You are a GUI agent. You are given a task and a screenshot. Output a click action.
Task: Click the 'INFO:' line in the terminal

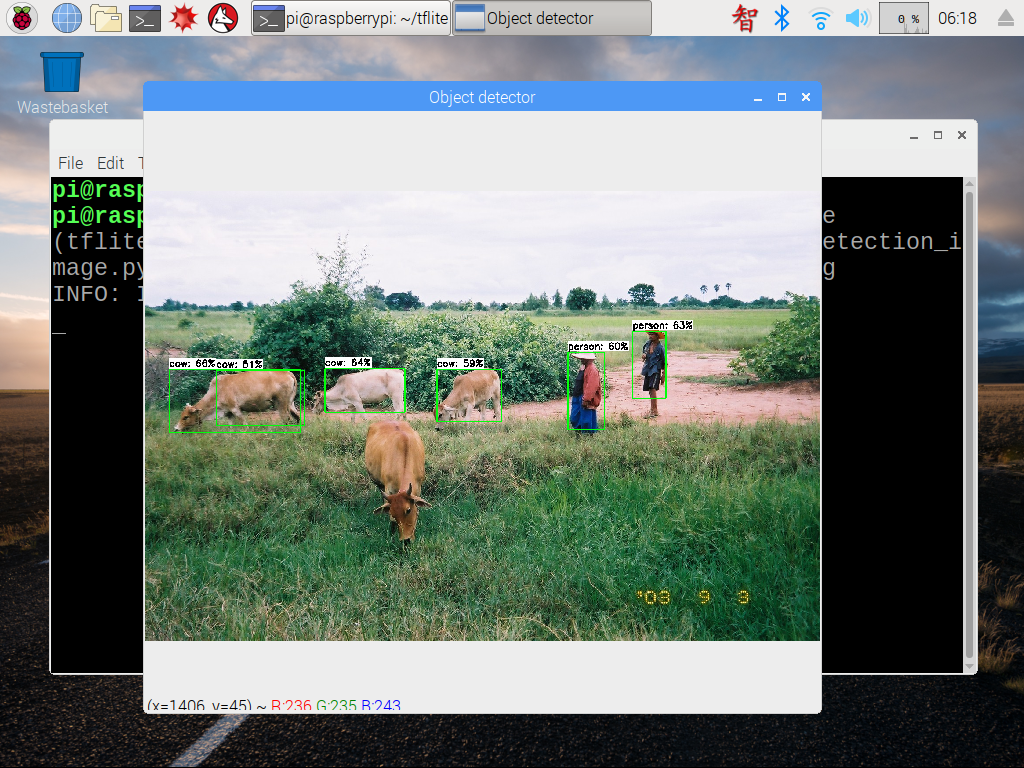[x=98, y=294]
